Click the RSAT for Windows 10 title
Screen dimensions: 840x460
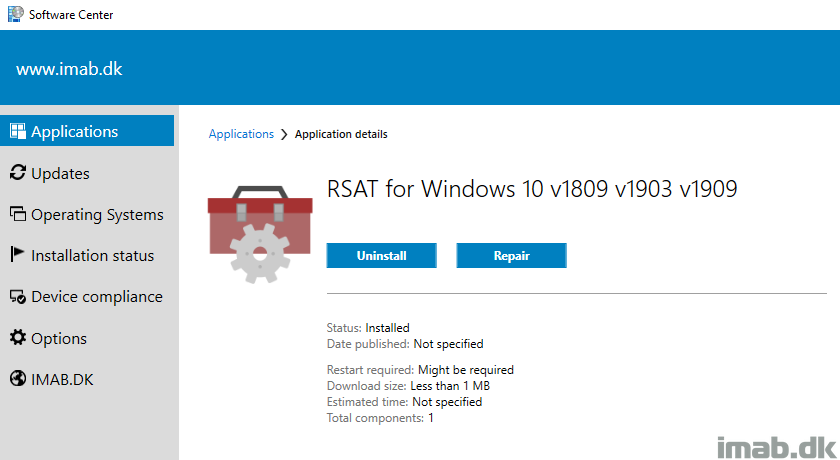point(532,189)
